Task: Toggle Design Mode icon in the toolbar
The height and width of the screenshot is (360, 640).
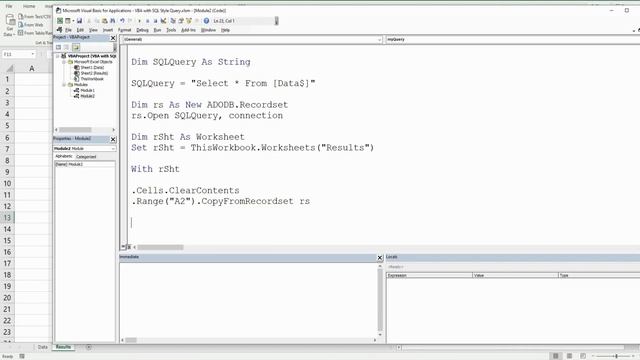Action: [x=163, y=21]
